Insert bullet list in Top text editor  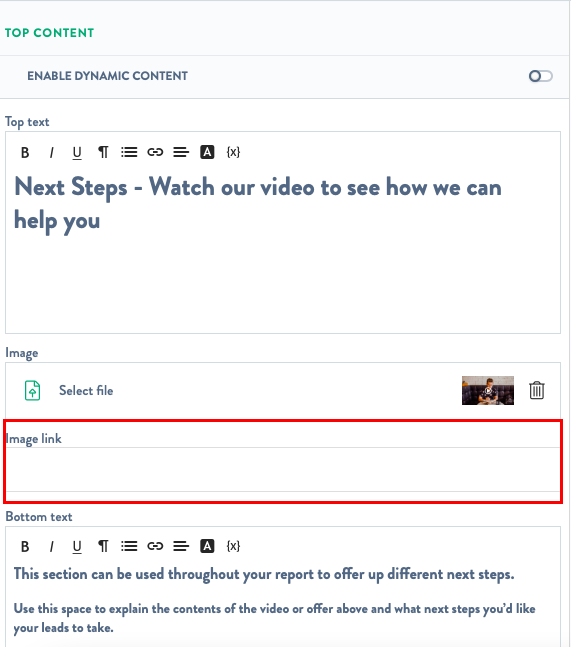[x=129, y=152]
